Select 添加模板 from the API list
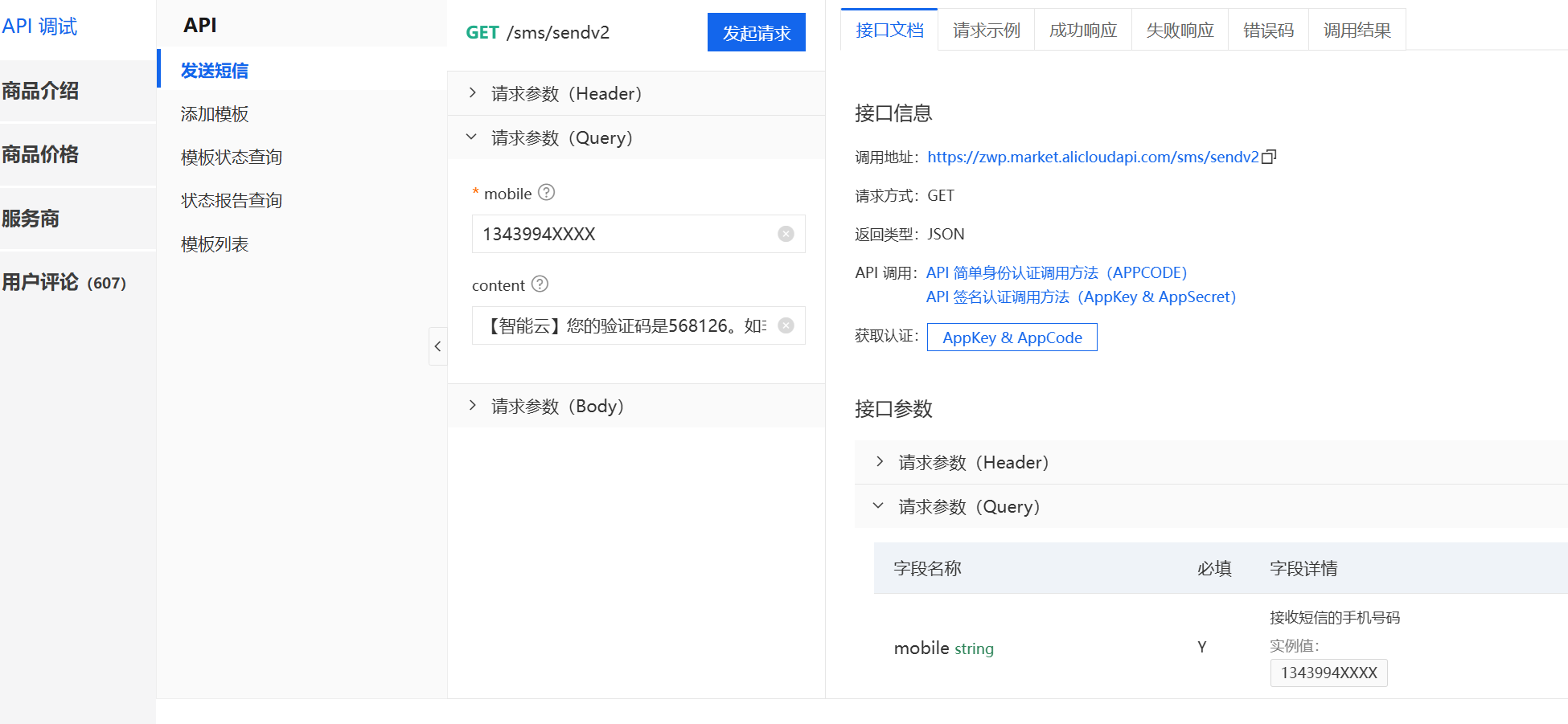Screen dimensions: 1568x724 tap(214, 113)
